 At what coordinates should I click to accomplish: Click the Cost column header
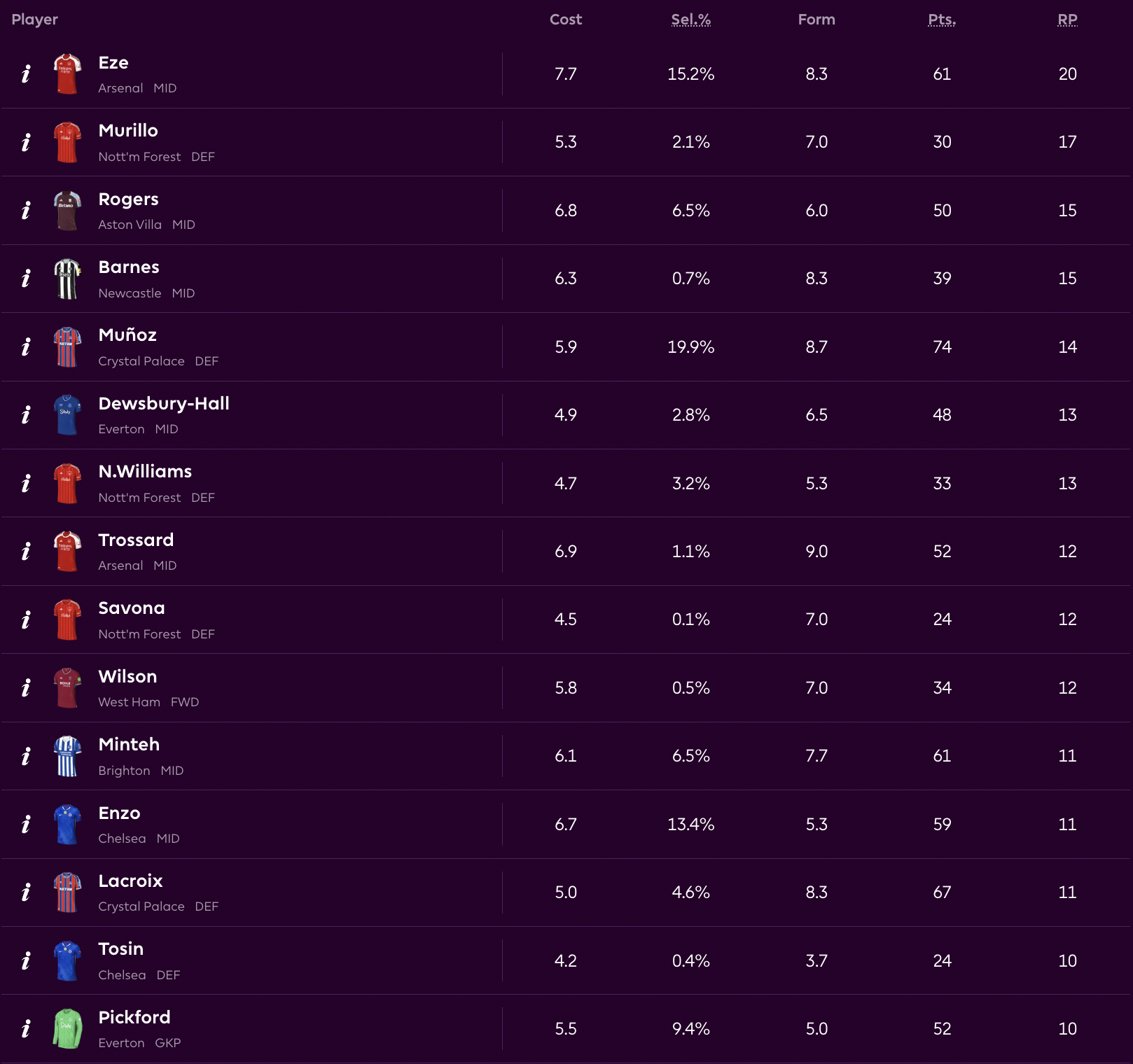pyautogui.click(x=565, y=20)
